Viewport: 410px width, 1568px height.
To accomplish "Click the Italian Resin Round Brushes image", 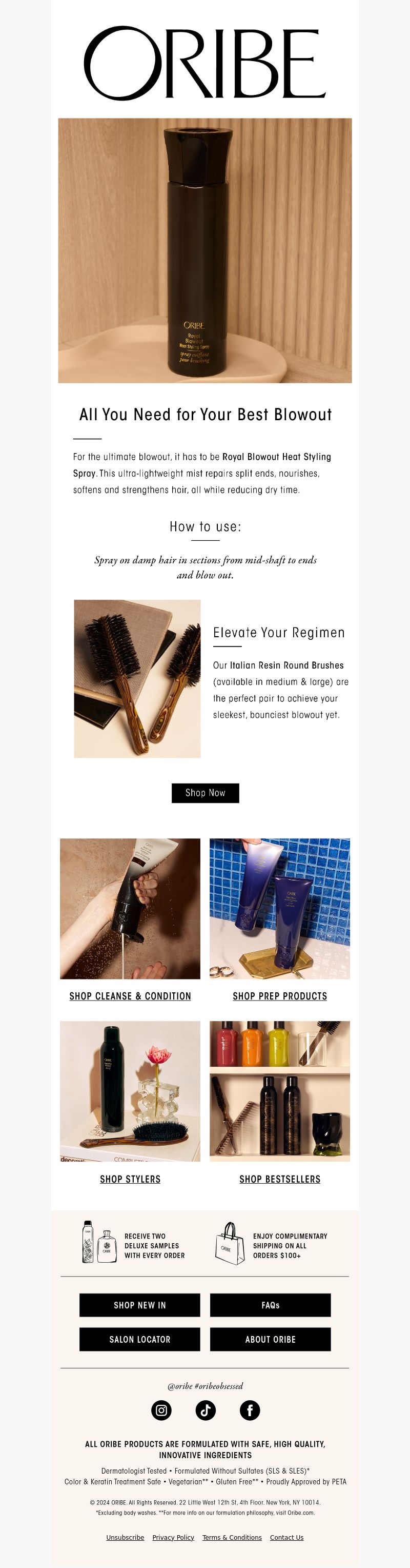I will click(137, 679).
